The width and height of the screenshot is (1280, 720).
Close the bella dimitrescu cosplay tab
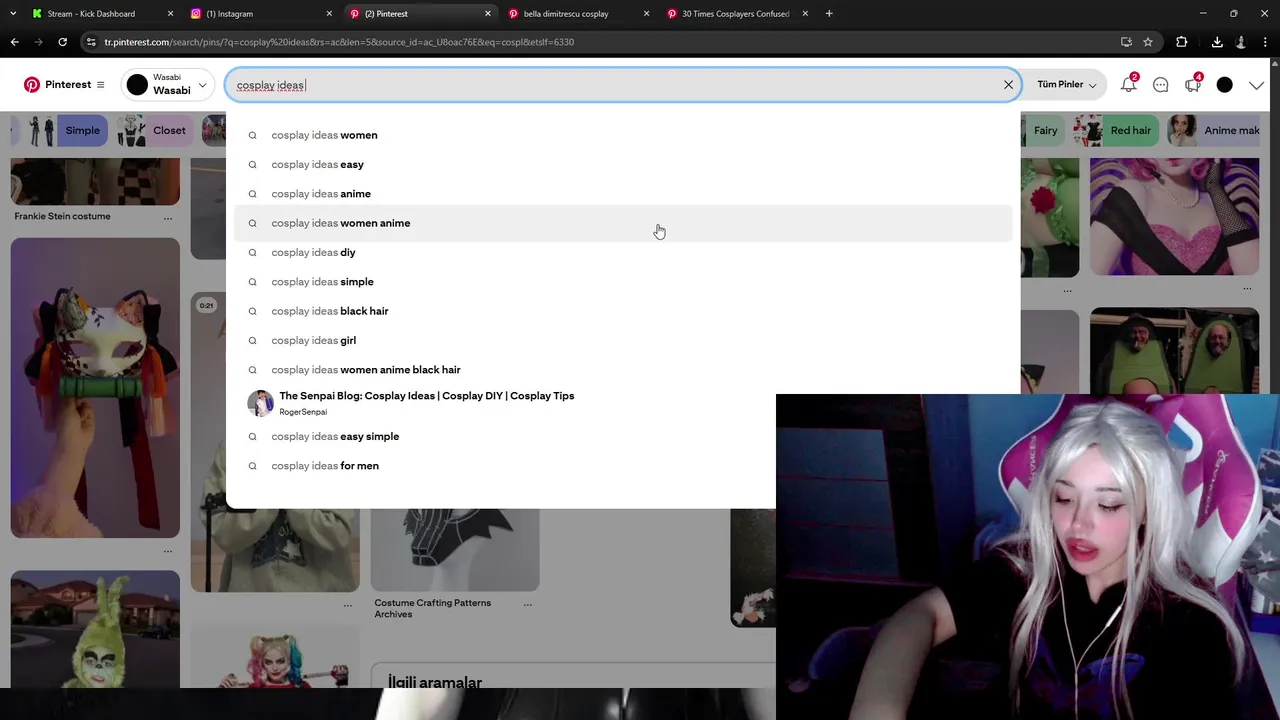tap(646, 14)
